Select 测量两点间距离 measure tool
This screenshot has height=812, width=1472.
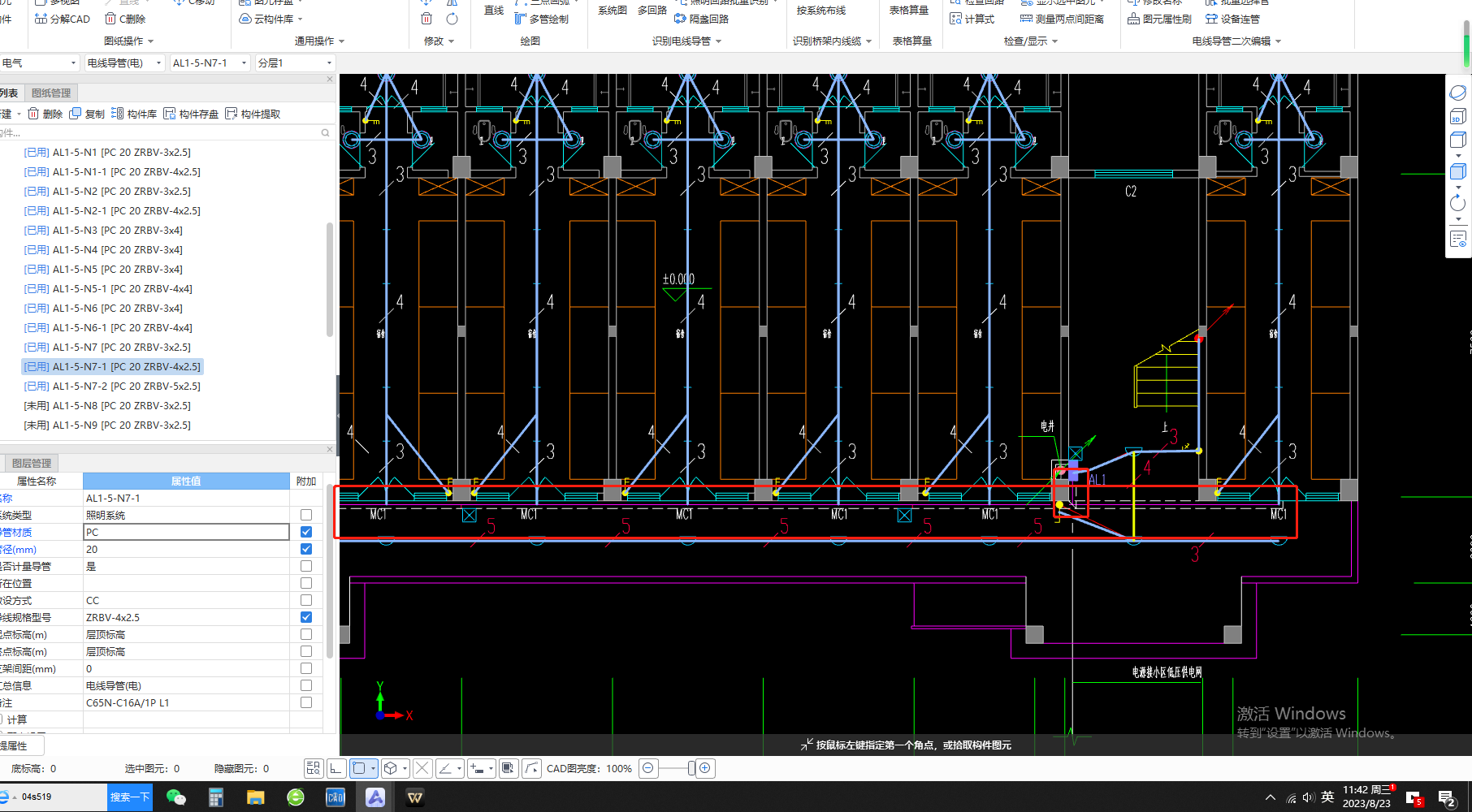[x=1062, y=19]
